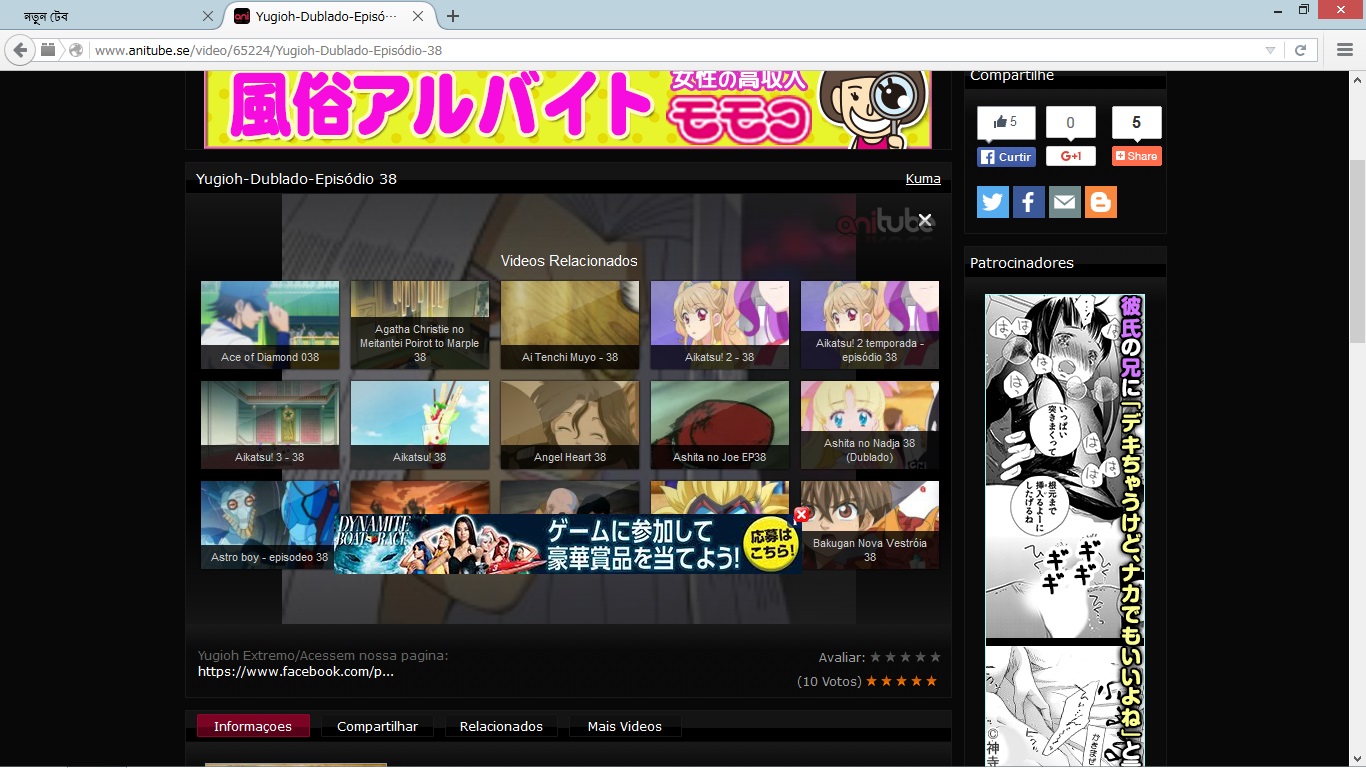This screenshot has width=1366, height=768.
Task: Select the Yugioh-Dublado browser tab
Action: click(330, 16)
